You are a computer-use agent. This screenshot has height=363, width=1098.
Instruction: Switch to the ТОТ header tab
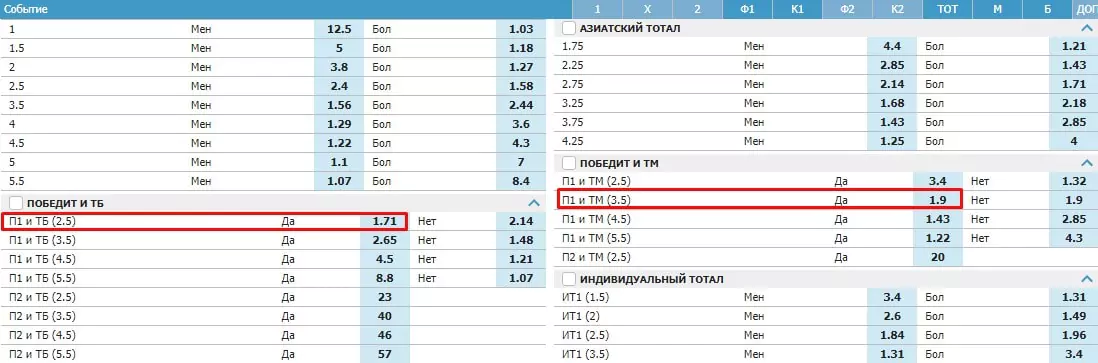click(x=947, y=9)
